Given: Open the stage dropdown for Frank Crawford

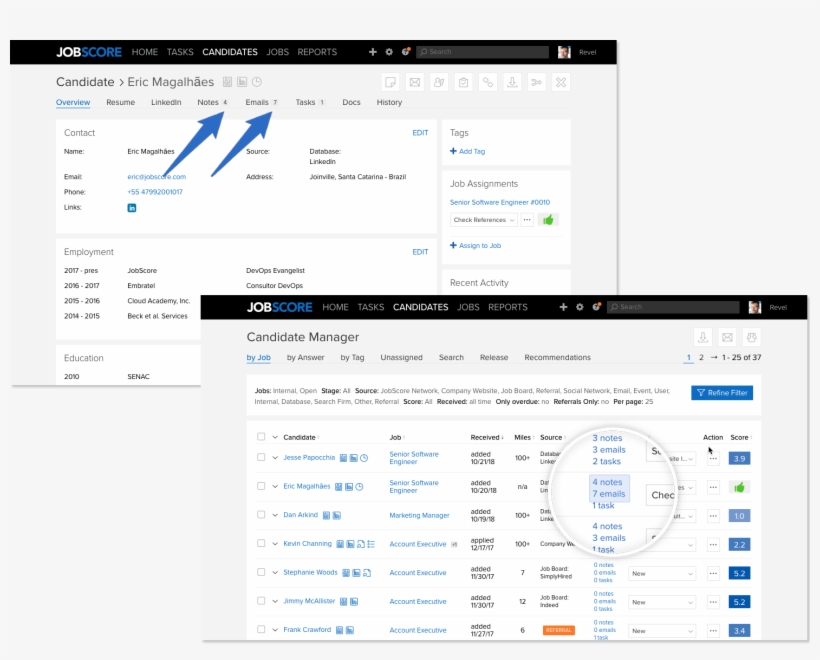Looking at the screenshot, I should [662, 631].
